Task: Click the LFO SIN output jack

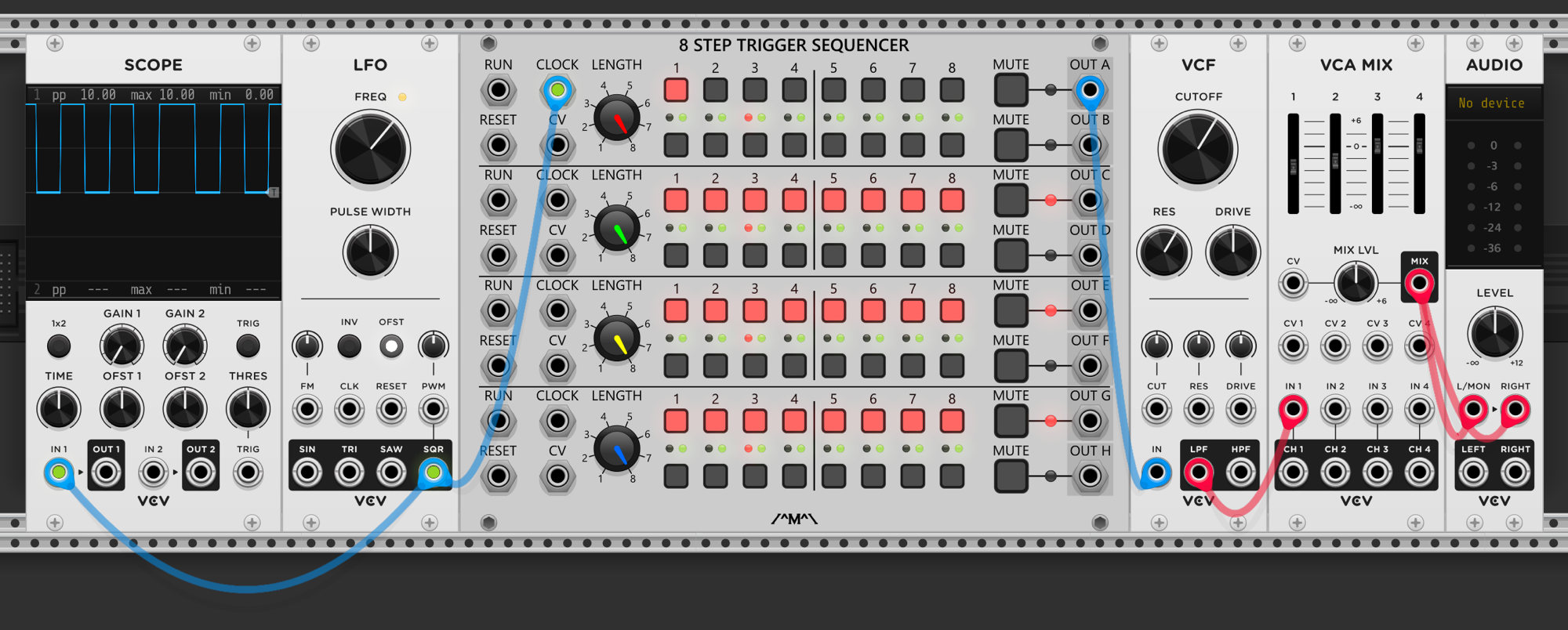Action: (307, 472)
